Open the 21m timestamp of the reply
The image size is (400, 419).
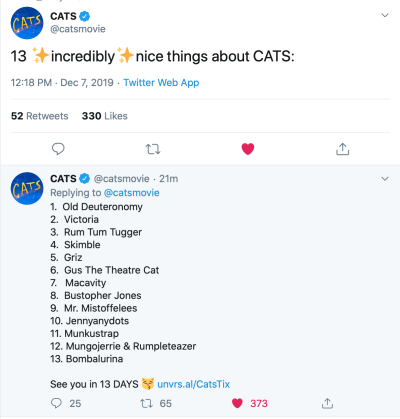168,179
